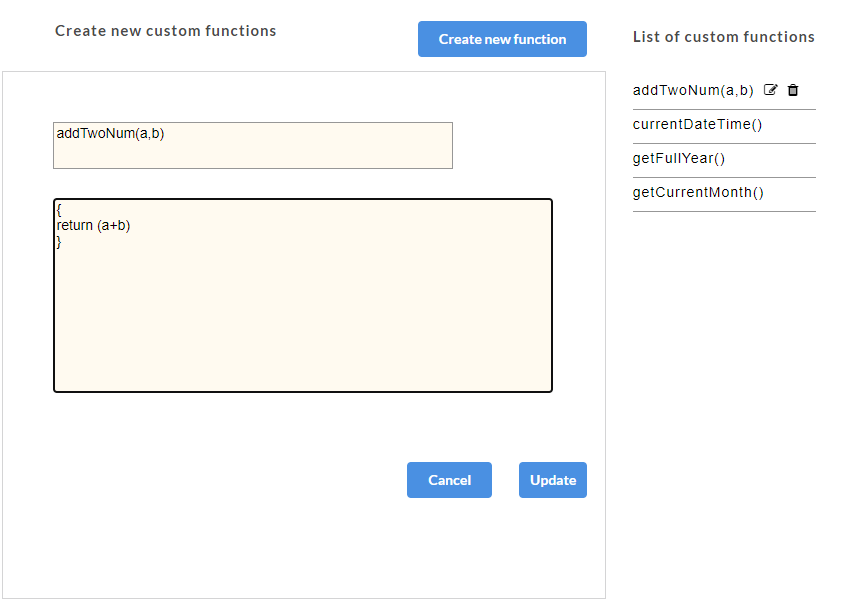Click the Create new custom functions heading

pos(166,31)
